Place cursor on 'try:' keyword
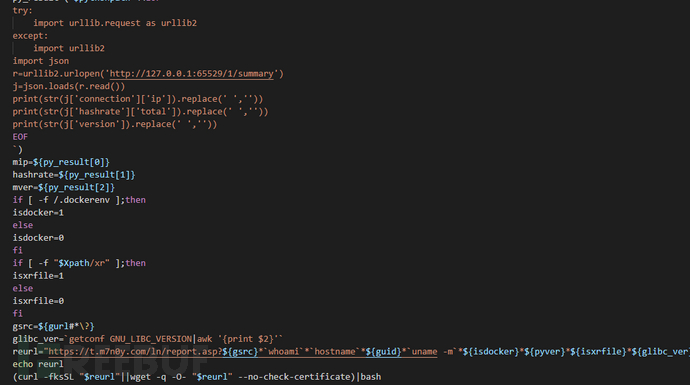This screenshot has width=690, height=385. 22,10
